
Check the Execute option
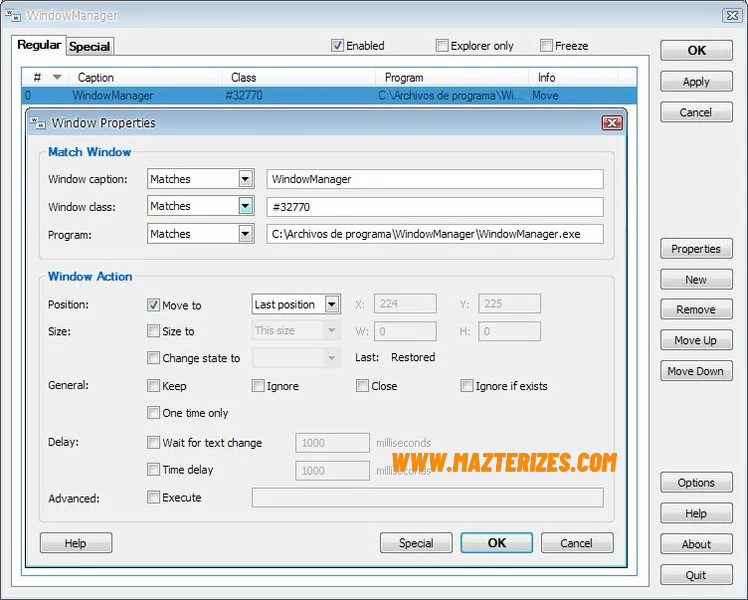point(153,497)
